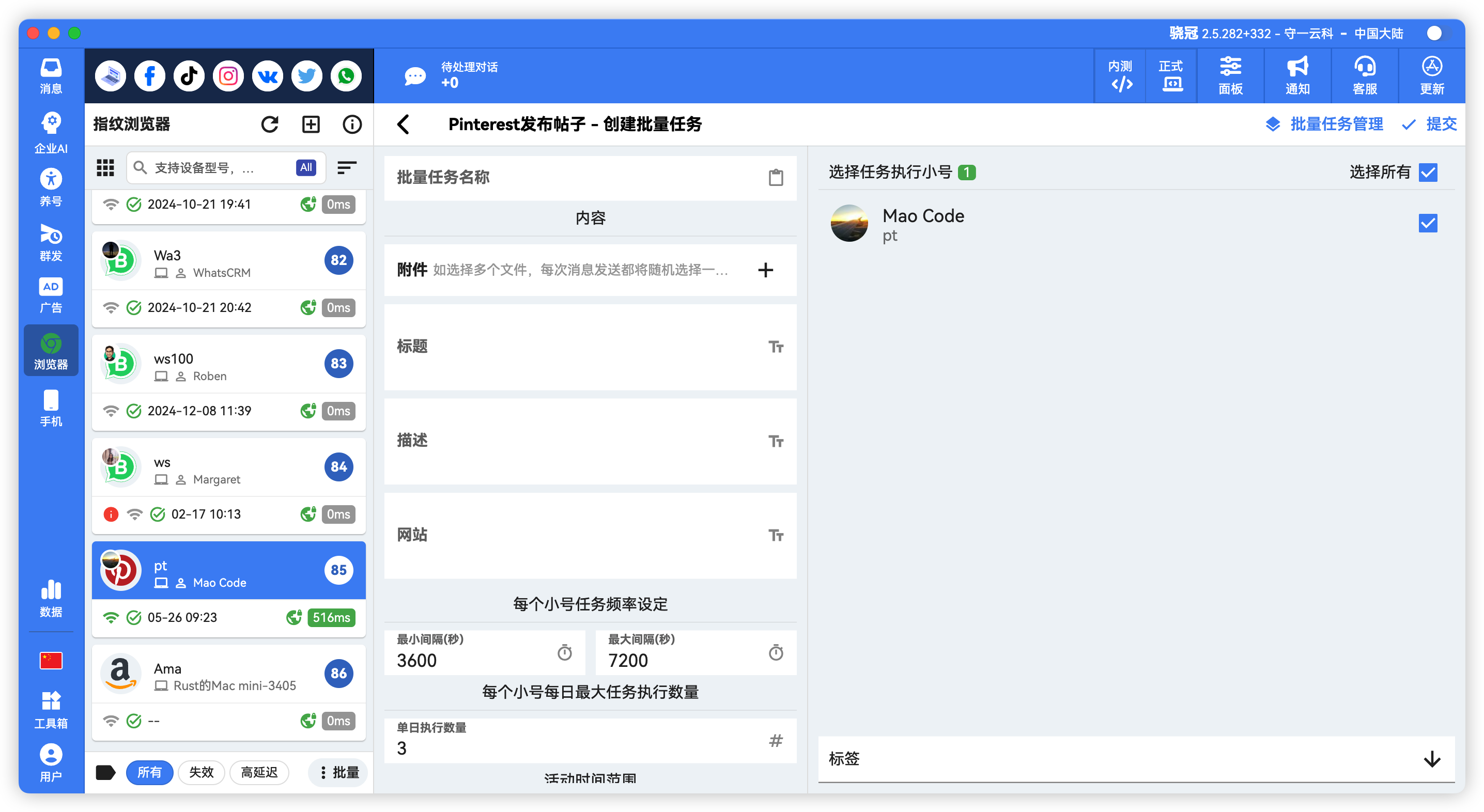Click the back chevron to leave task creation
Viewport: 1484px width, 812px height.
pyautogui.click(x=403, y=124)
